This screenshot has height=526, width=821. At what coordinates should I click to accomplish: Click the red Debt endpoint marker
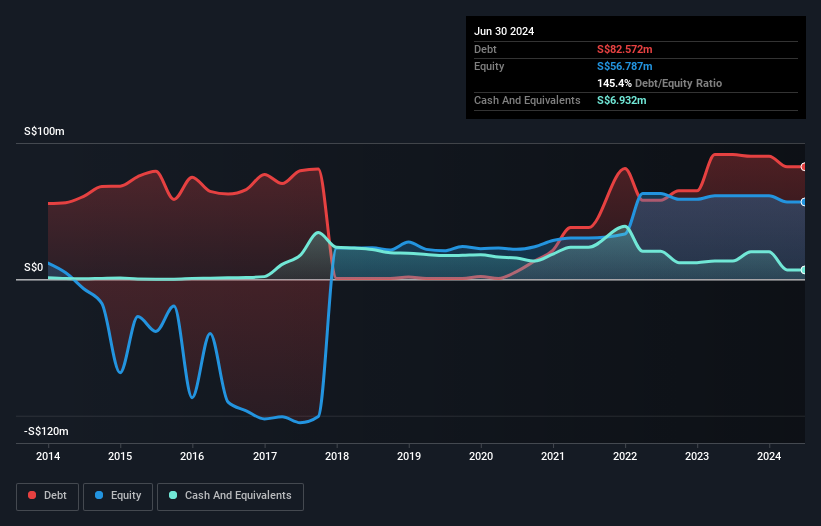coord(804,167)
